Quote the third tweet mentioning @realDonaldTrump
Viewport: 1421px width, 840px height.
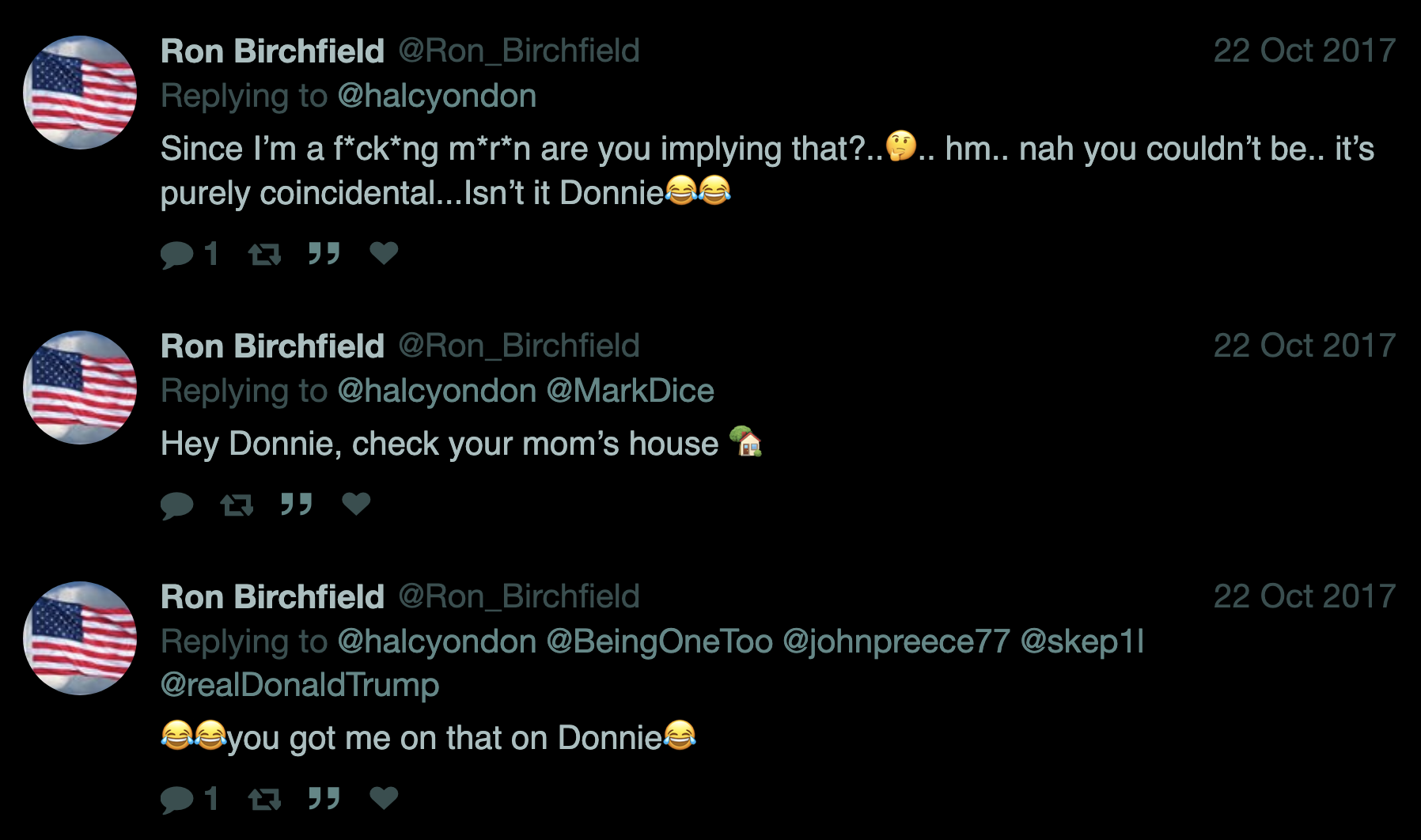tap(324, 799)
